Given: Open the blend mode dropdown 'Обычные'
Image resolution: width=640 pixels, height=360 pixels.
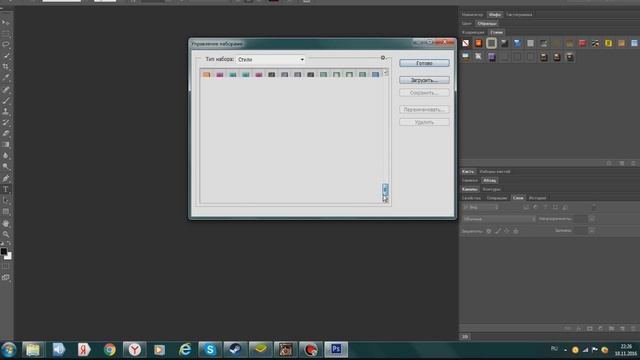Looking at the screenshot, I should pyautogui.click(x=499, y=219).
